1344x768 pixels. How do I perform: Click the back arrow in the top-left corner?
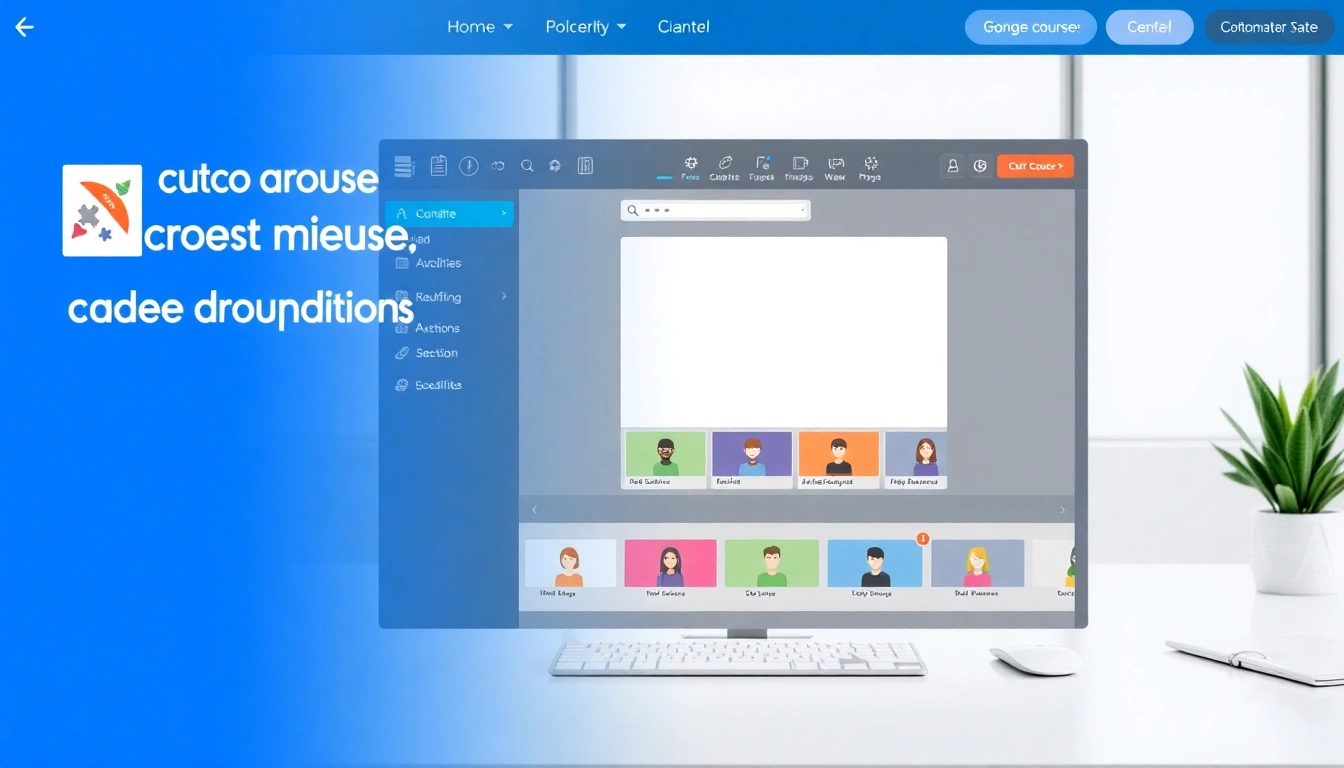pyautogui.click(x=25, y=27)
